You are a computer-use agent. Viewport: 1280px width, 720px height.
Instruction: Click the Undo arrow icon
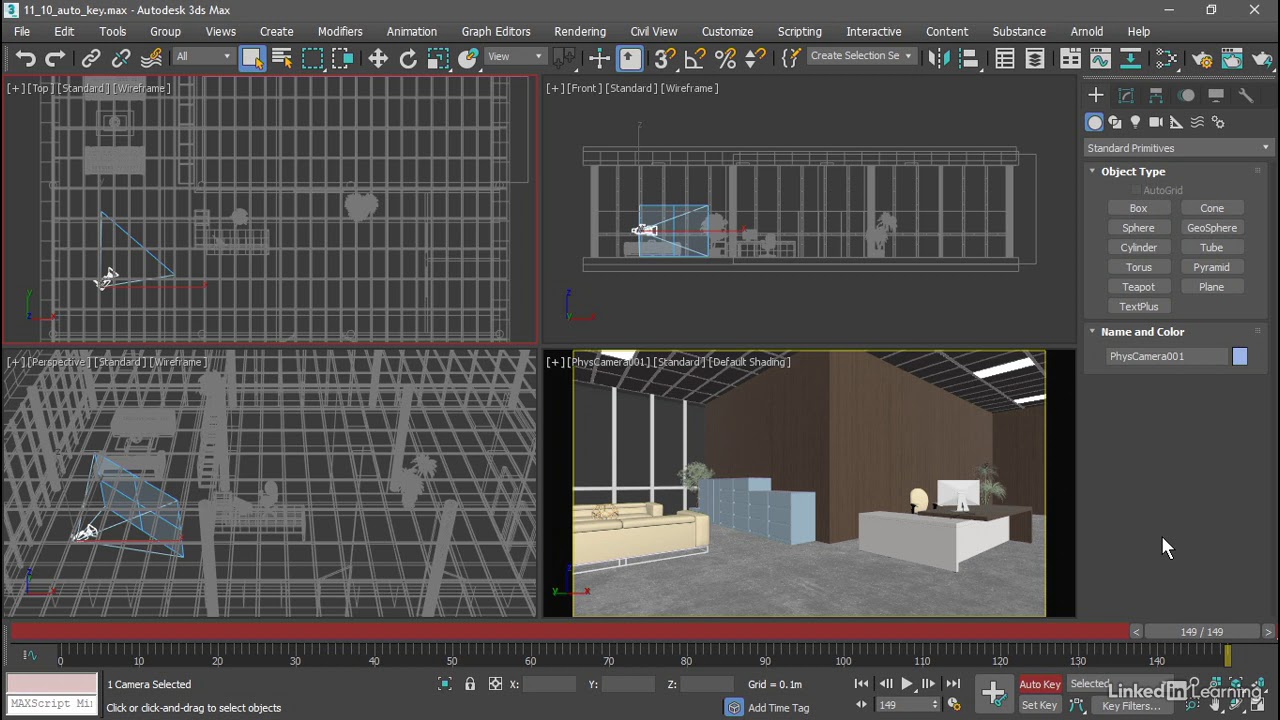(26, 59)
